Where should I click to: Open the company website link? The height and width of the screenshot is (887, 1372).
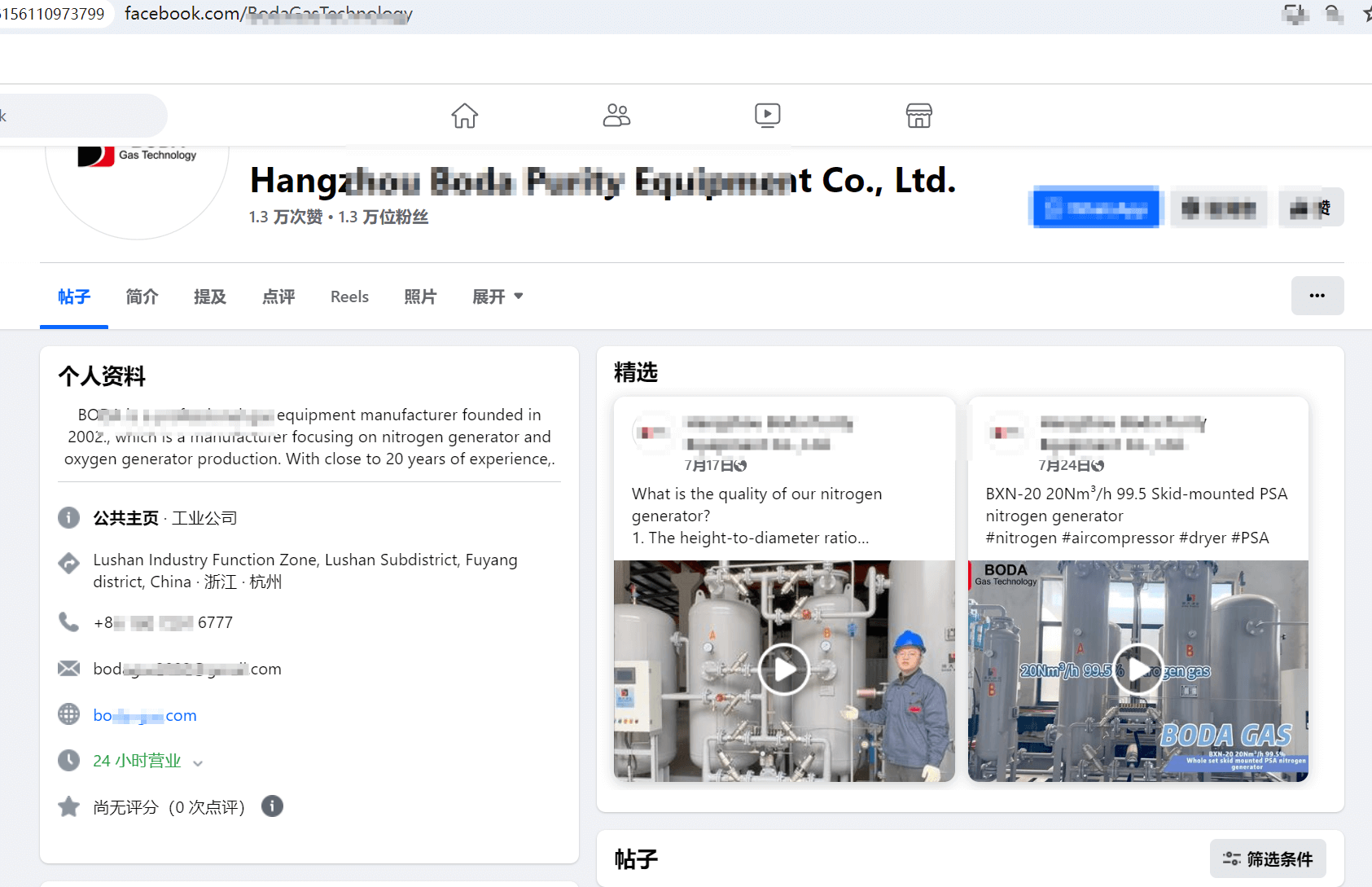(x=145, y=715)
